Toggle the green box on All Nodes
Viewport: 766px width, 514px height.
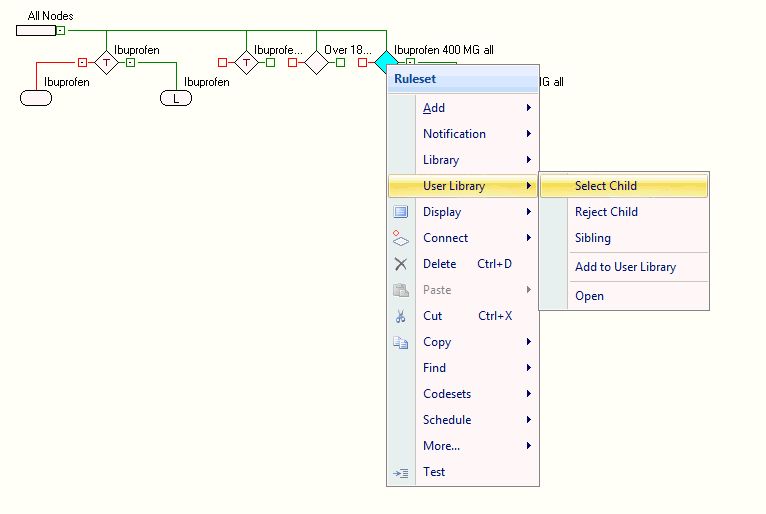point(61,31)
